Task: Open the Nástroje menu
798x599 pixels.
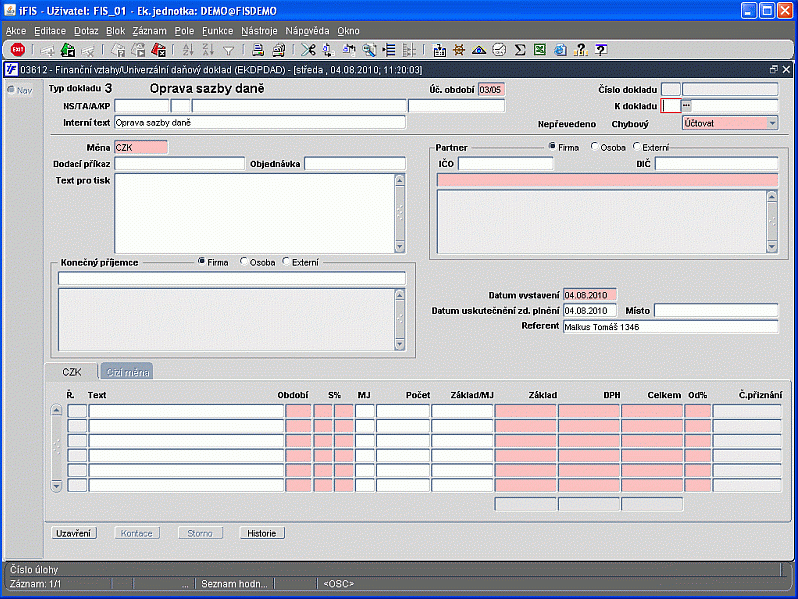Action: 259,31
